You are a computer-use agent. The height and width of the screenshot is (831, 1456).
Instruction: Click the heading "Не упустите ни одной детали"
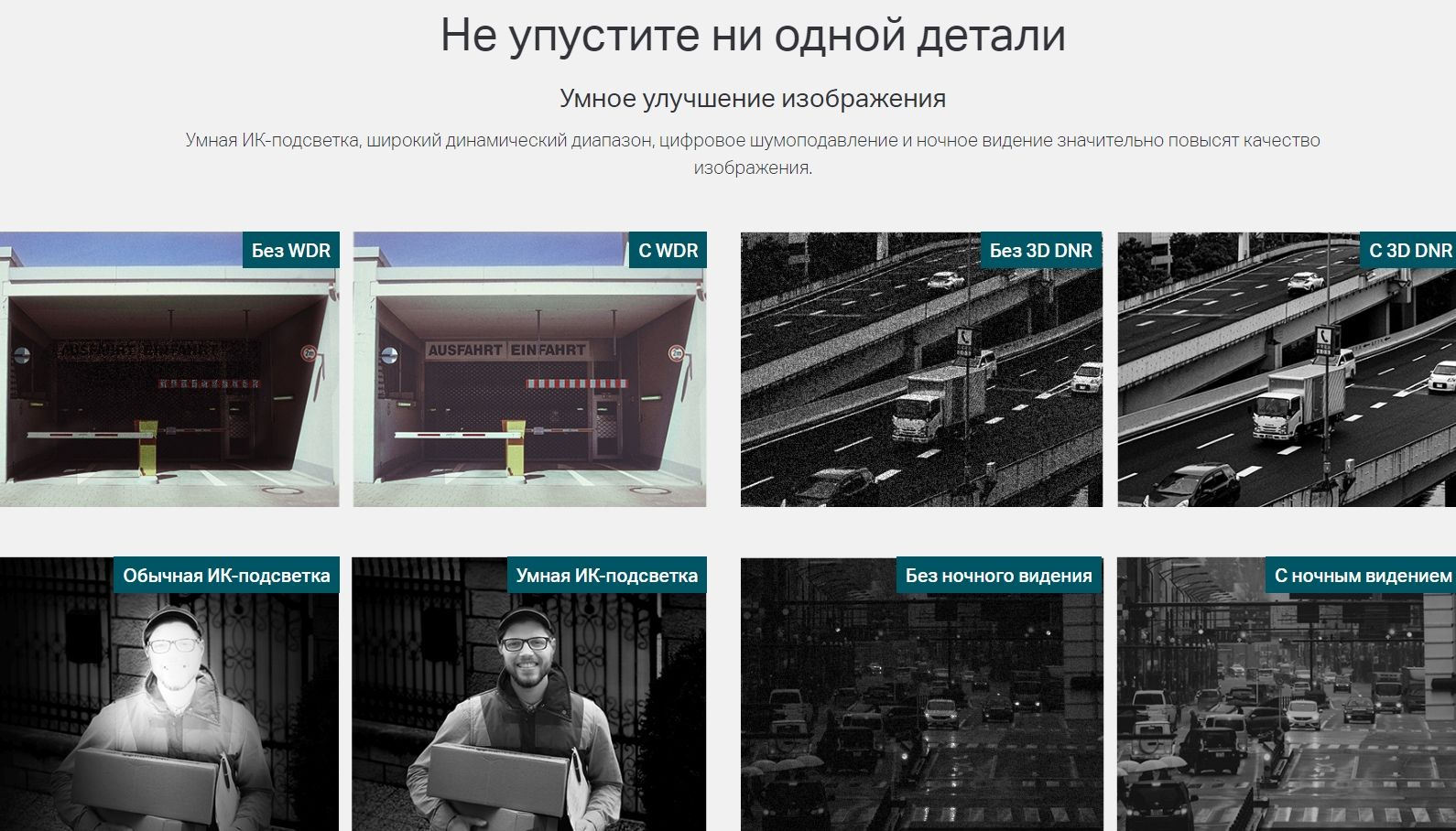[753, 36]
